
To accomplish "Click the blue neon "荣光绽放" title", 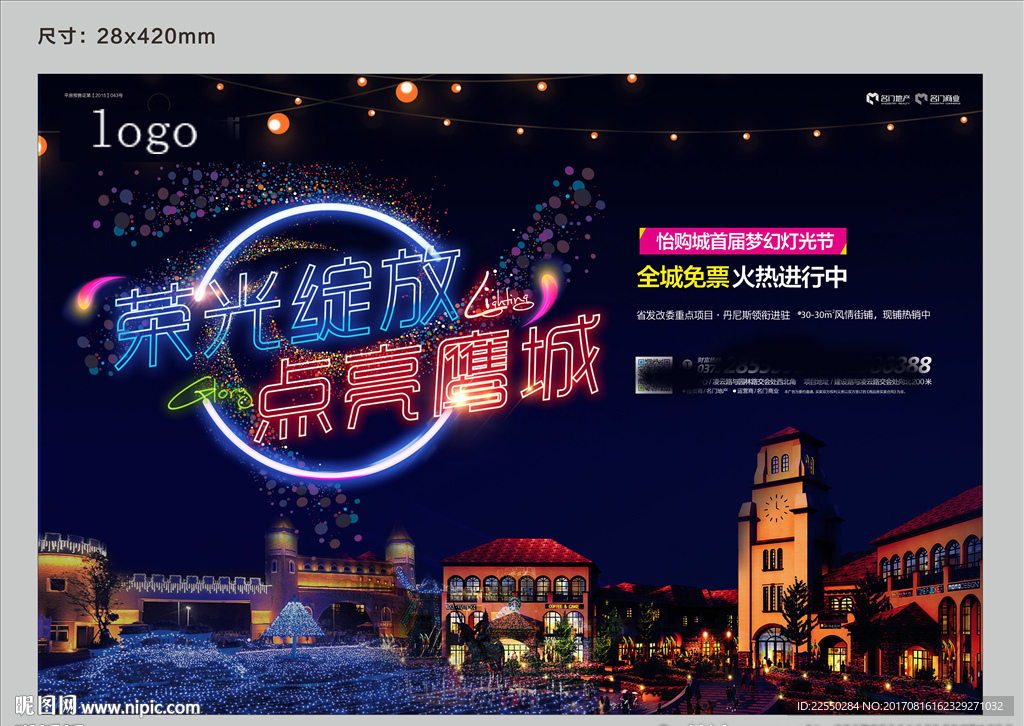I will 287,307.
